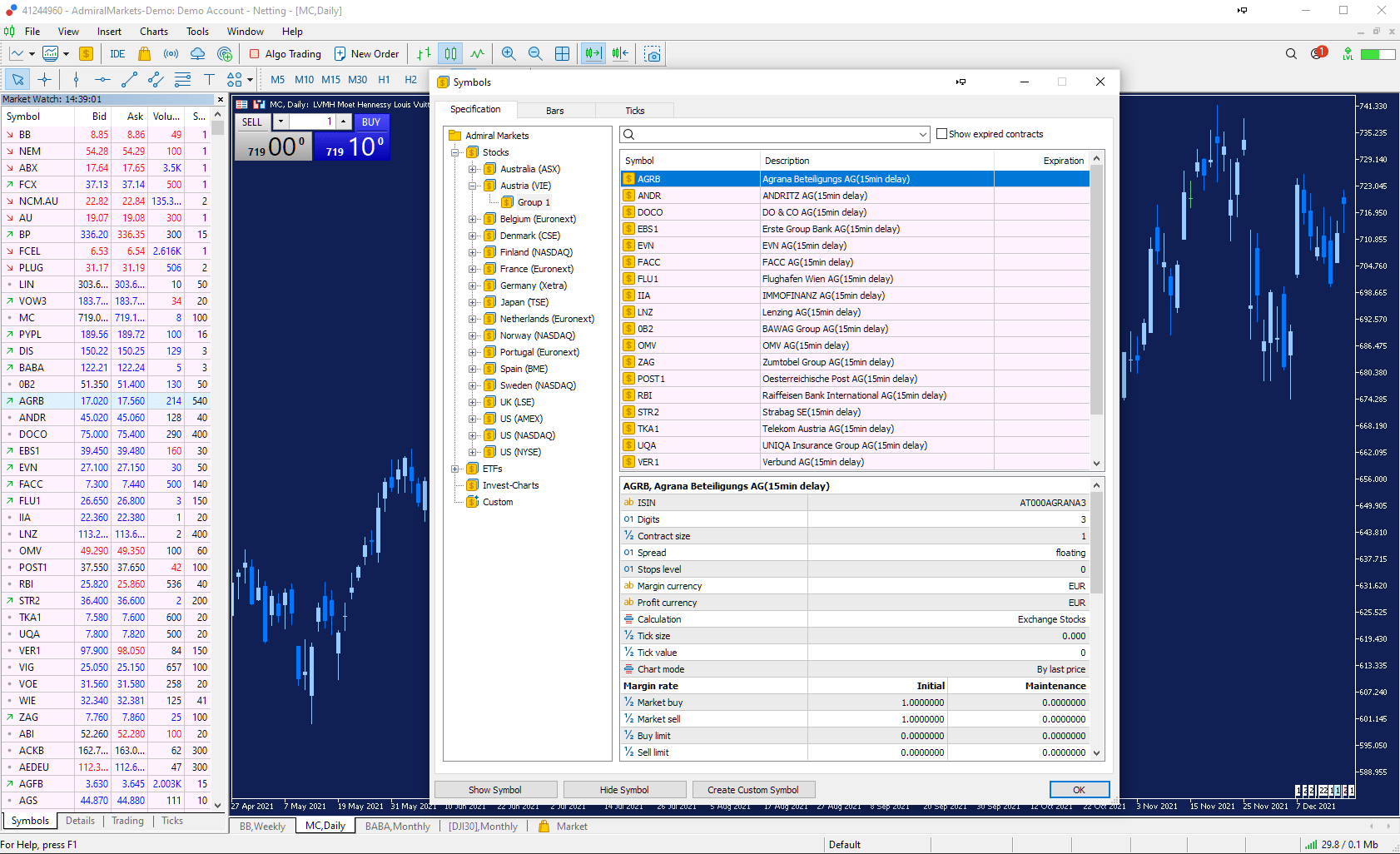The width and height of the screenshot is (1400, 854).
Task: Toggle Algo Trading on or off
Action: (x=285, y=54)
